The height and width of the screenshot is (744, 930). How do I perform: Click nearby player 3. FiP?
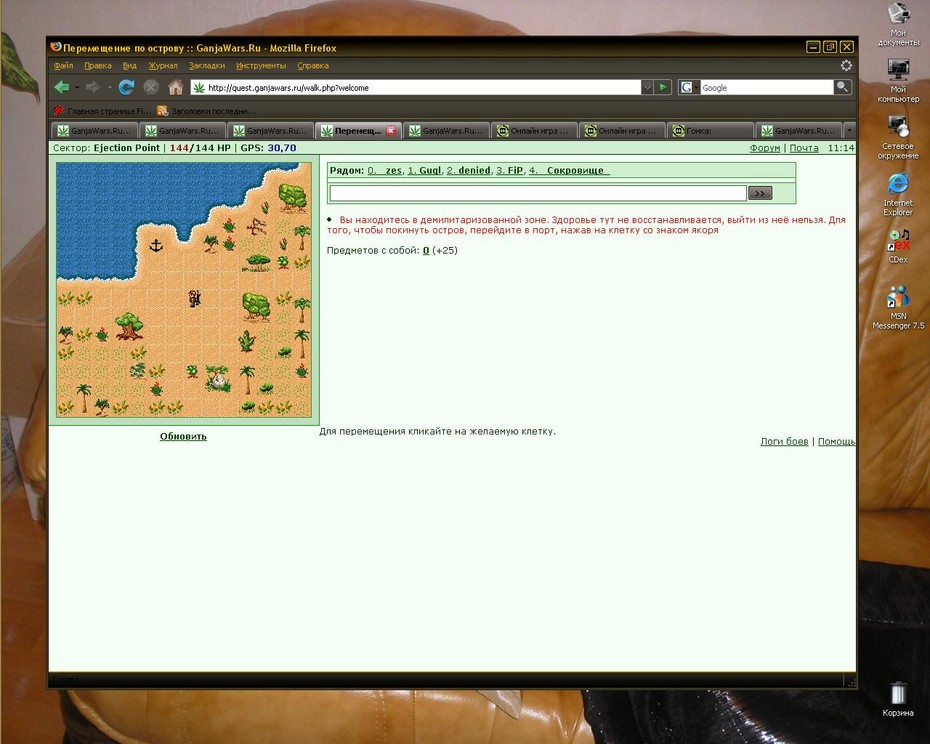(509, 170)
